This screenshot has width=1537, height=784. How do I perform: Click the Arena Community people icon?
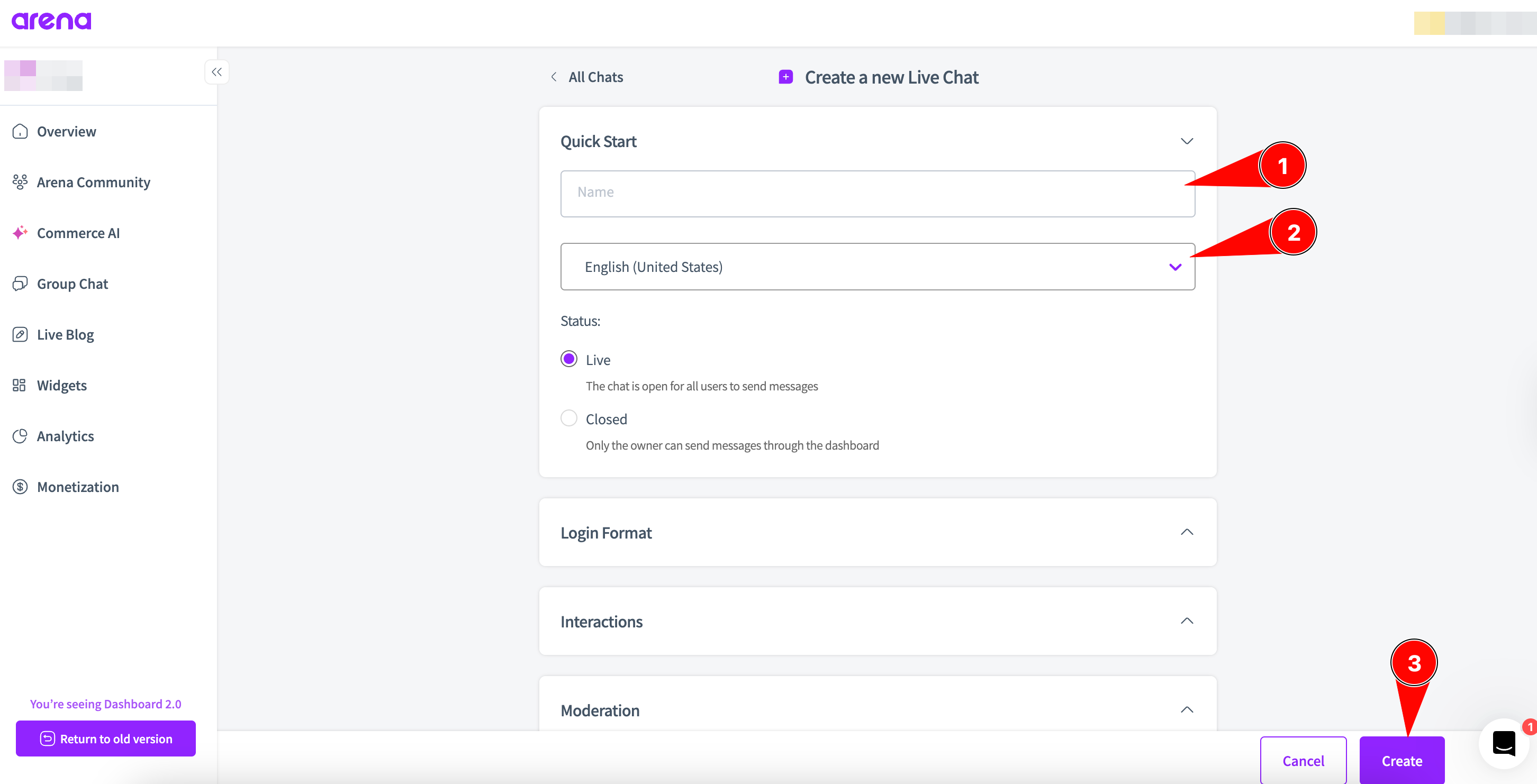click(20, 182)
